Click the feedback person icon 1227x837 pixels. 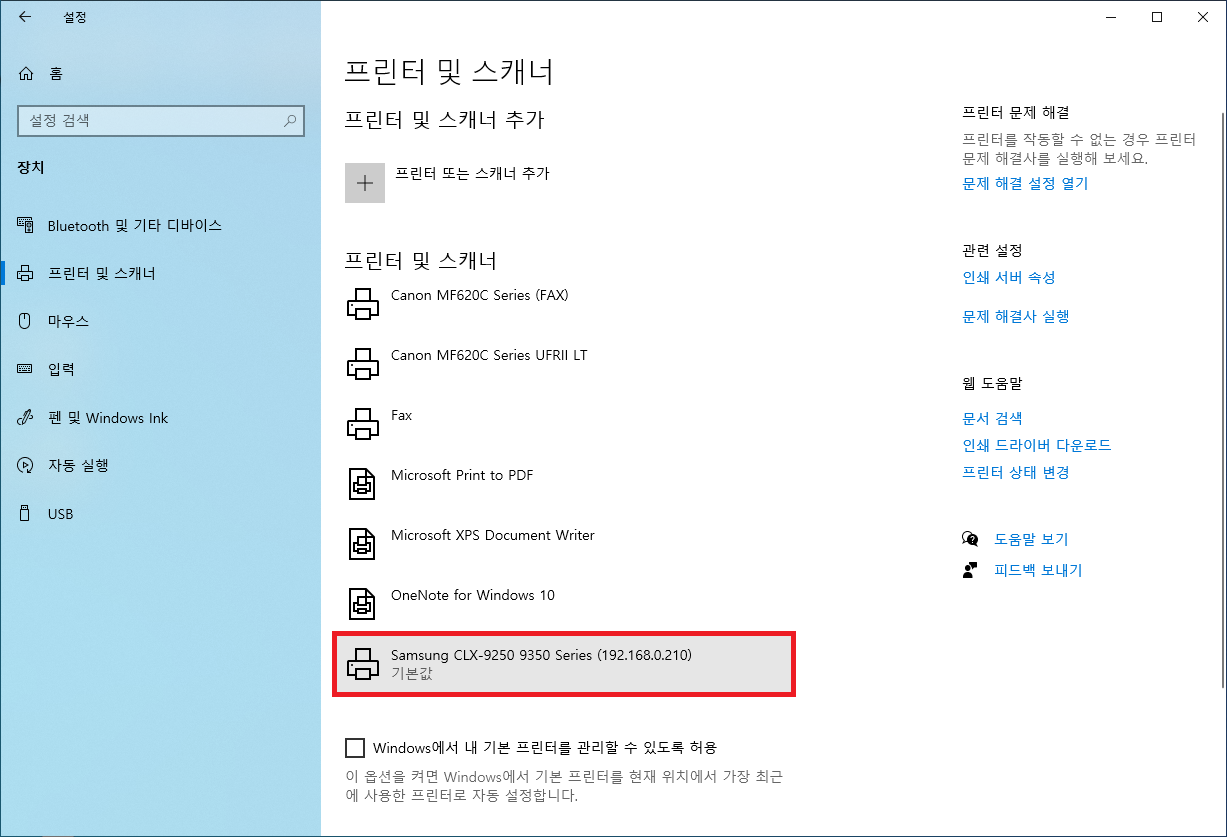tap(970, 570)
